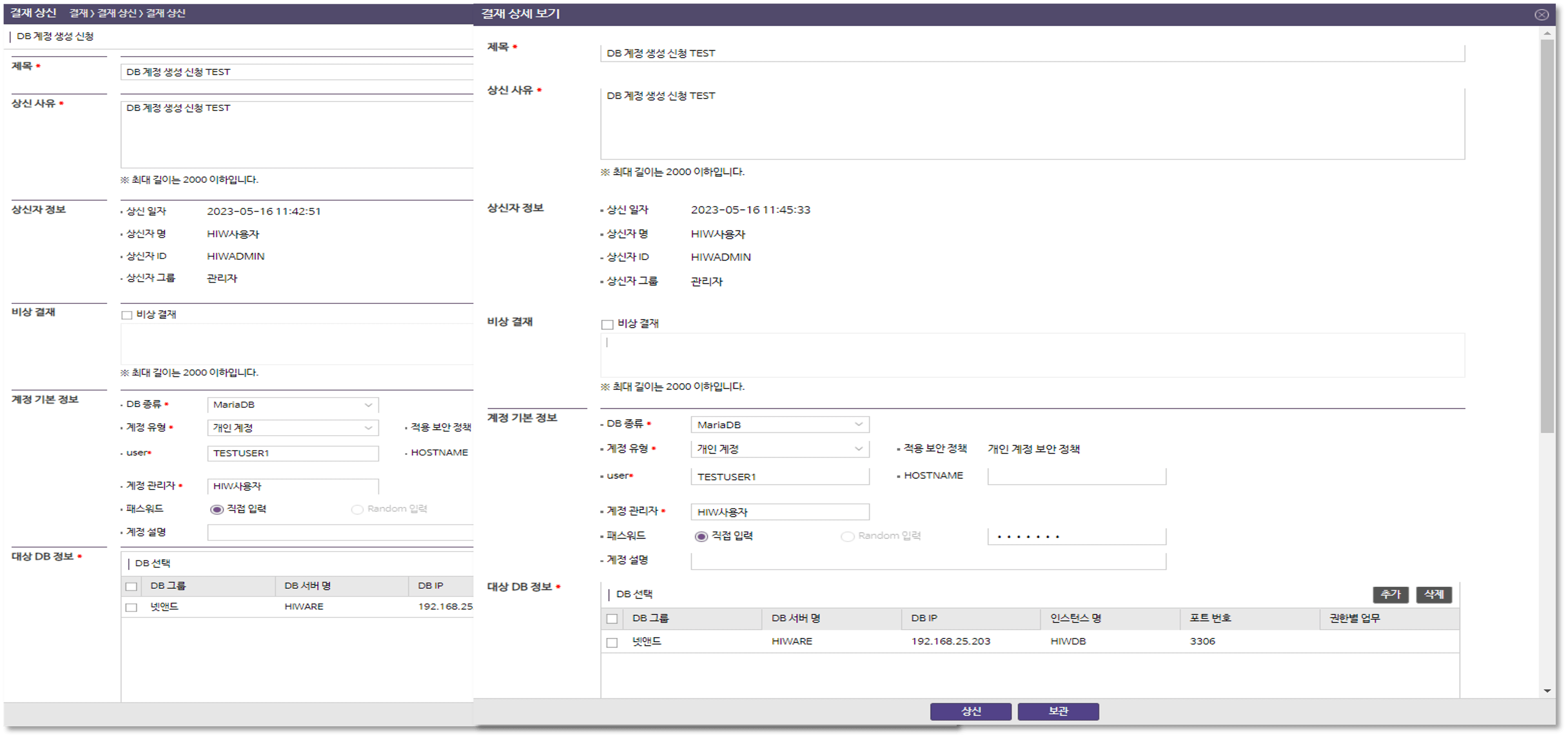Click the HOSTNAME input field in dialog
The height and width of the screenshot is (739, 1568).
pyautogui.click(x=1077, y=477)
